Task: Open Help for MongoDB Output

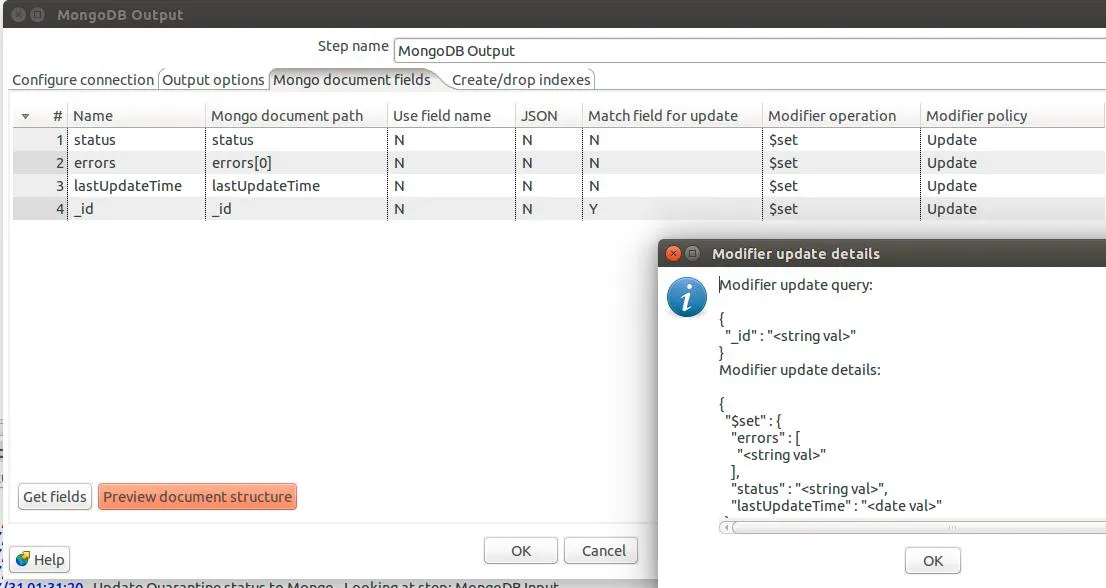Action: 40,559
